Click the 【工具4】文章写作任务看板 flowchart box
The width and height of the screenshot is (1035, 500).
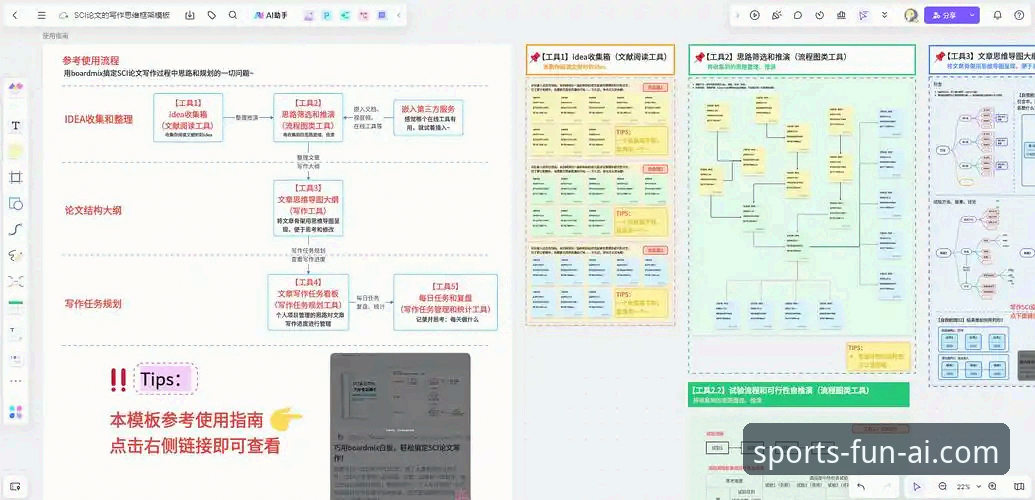(308, 303)
